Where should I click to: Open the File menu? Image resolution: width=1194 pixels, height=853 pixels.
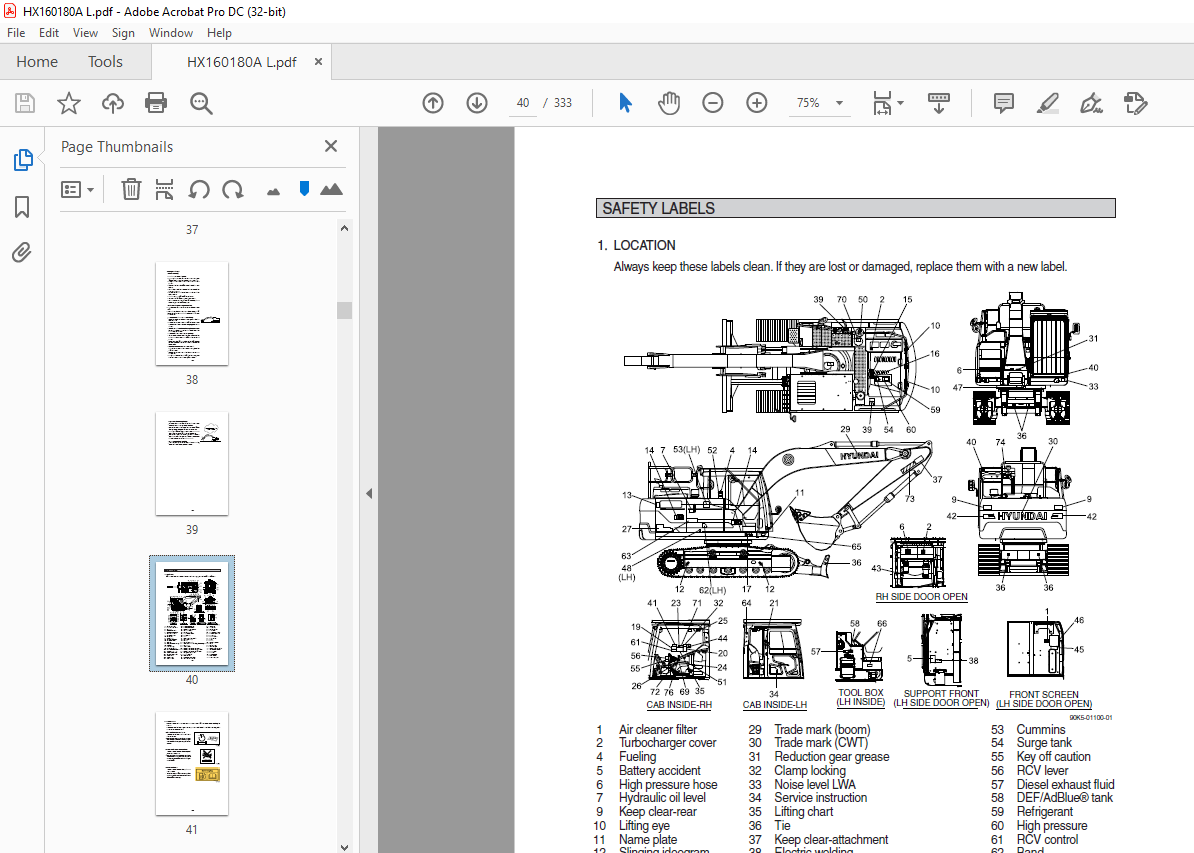pyautogui.click(x=16, y=33)
